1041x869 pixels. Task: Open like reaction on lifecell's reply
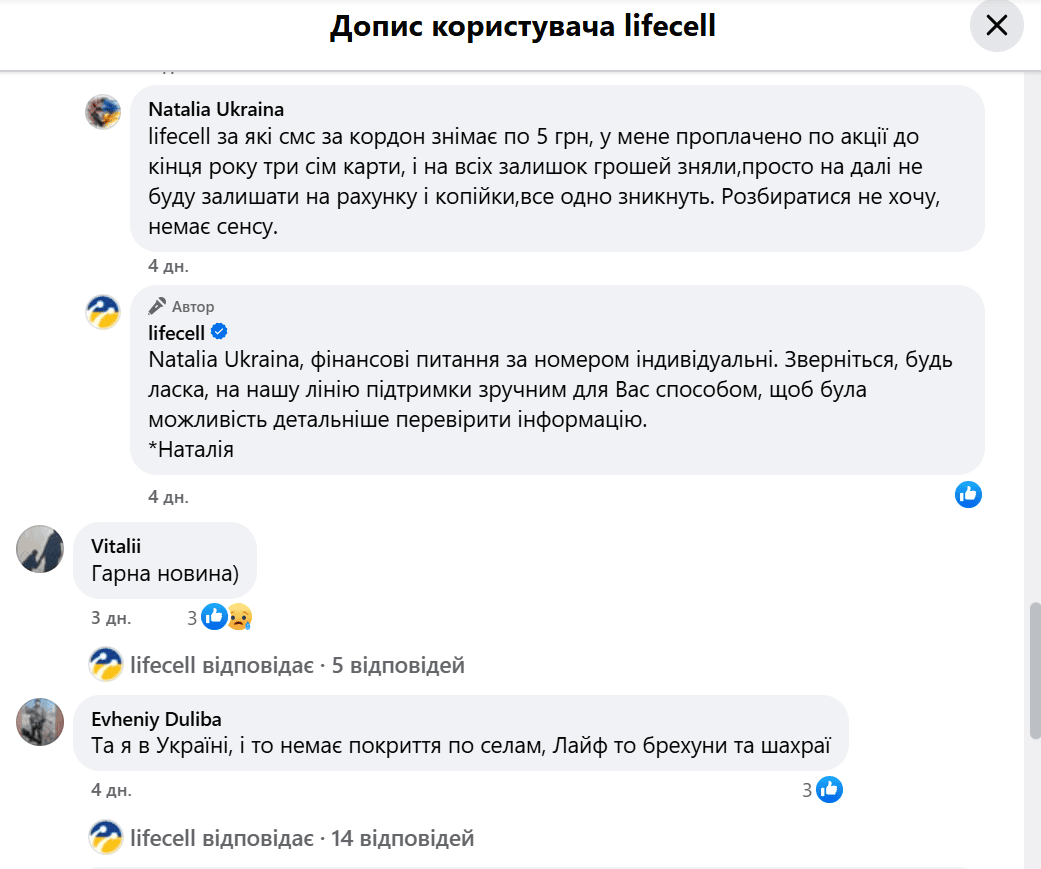tap(968, 494)
